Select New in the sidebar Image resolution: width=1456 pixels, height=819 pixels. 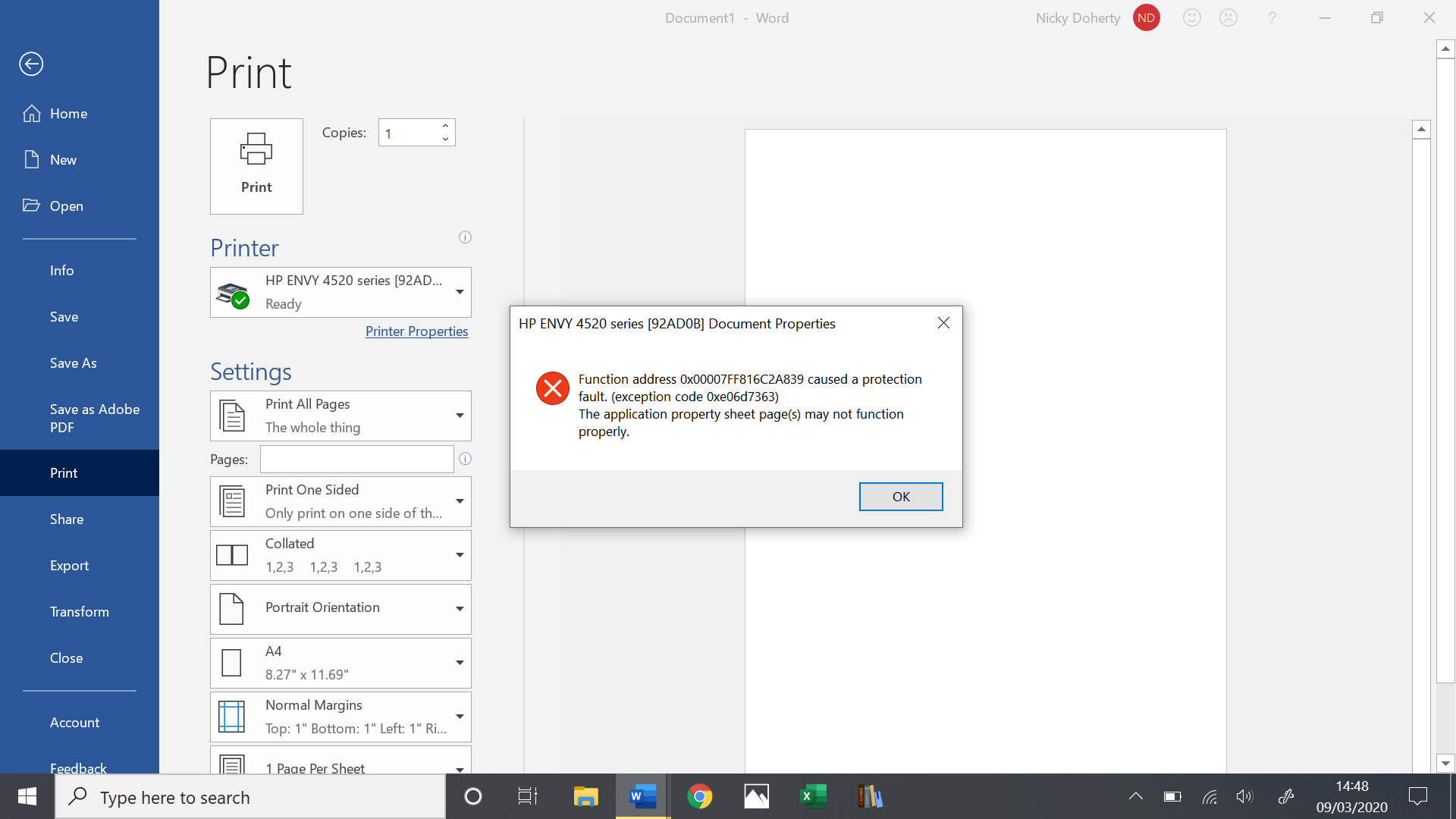click(64, 159)
